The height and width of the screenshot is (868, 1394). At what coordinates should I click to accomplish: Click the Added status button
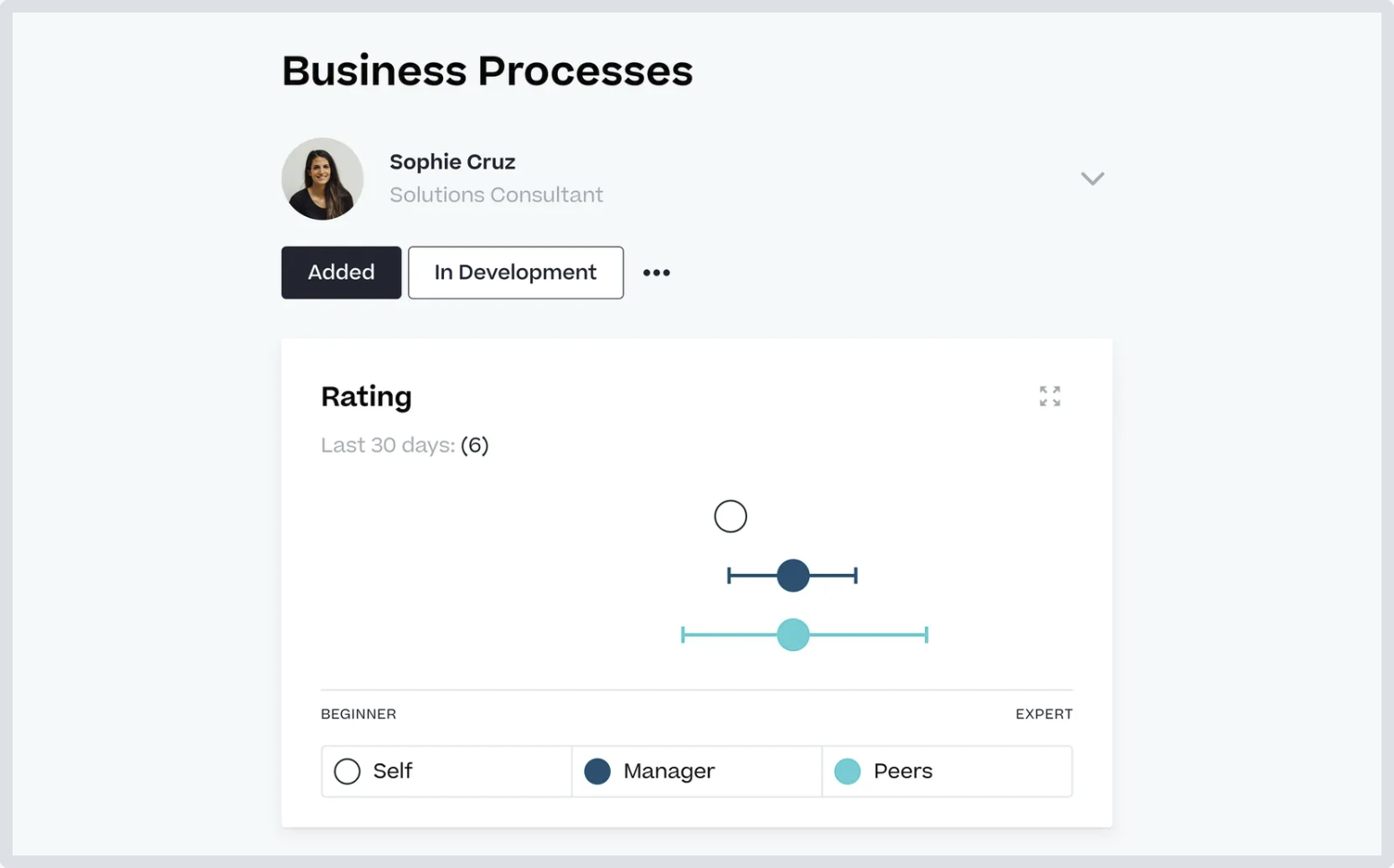point(341,273)
